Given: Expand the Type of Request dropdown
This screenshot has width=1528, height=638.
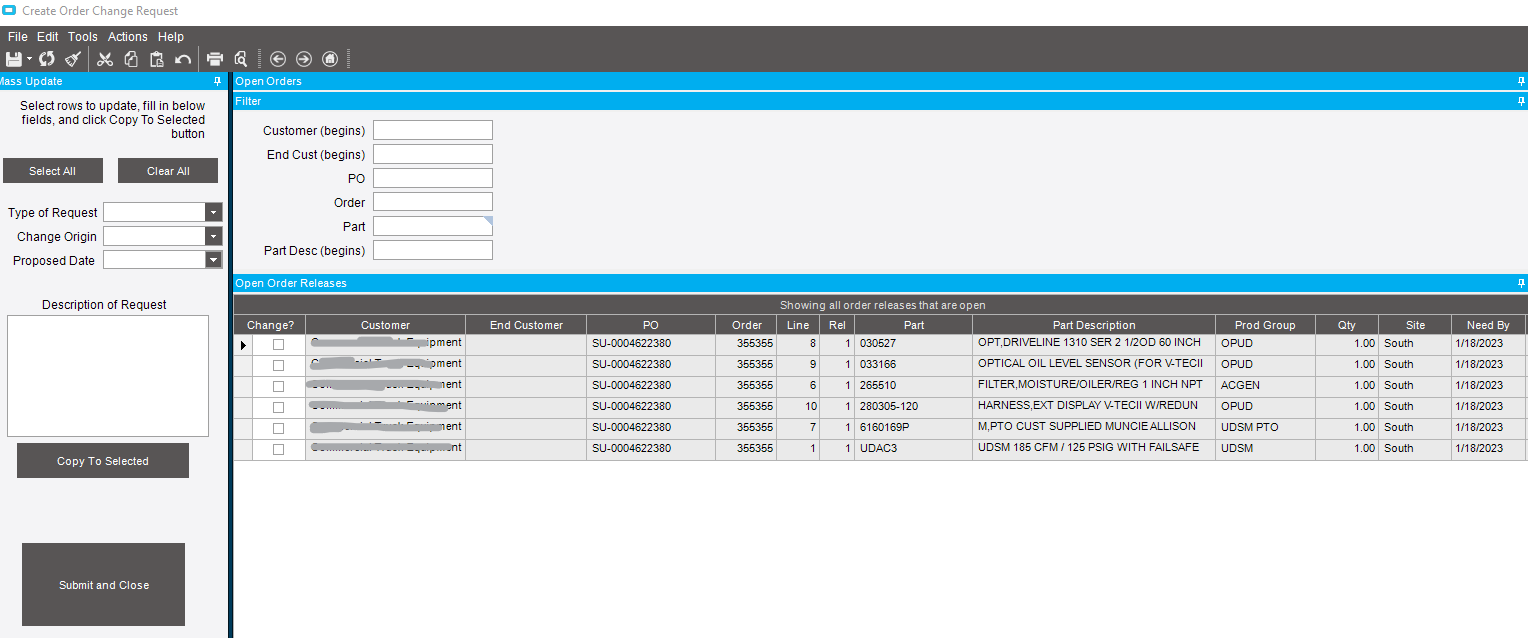Looking at the screenshot, I should [x=213, y=212].
